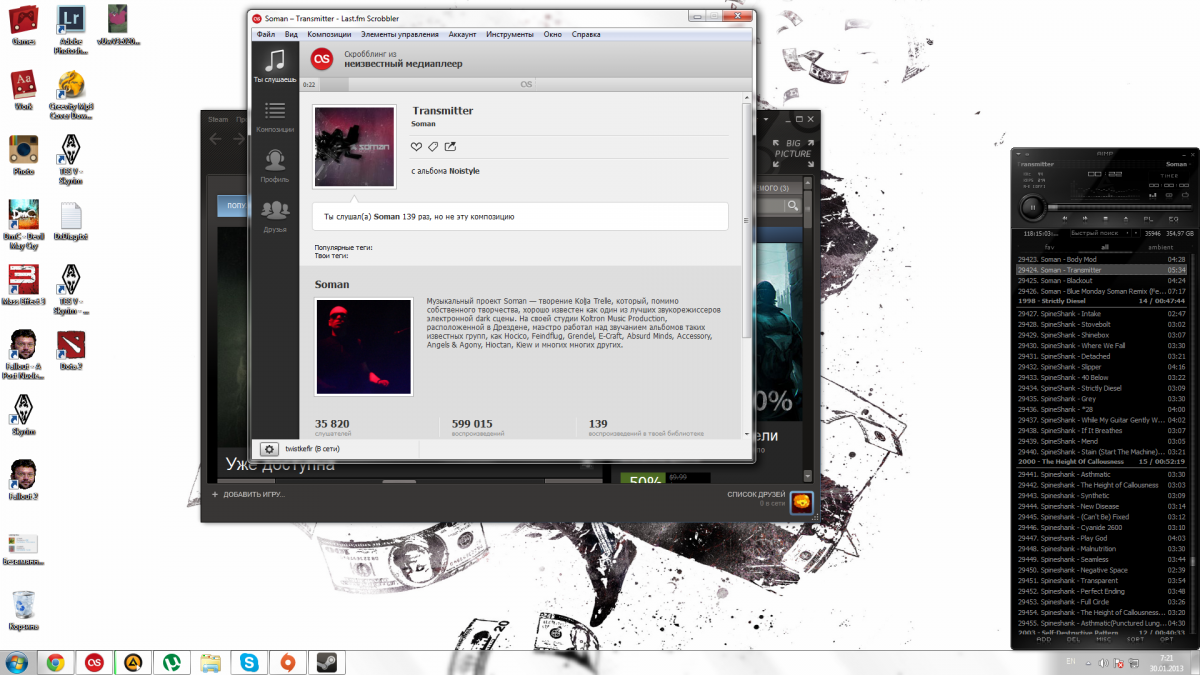Select the 'all' playlist tab in AIMP
The width and height of the screenshot is (1200, 675).
(1105, 247)
